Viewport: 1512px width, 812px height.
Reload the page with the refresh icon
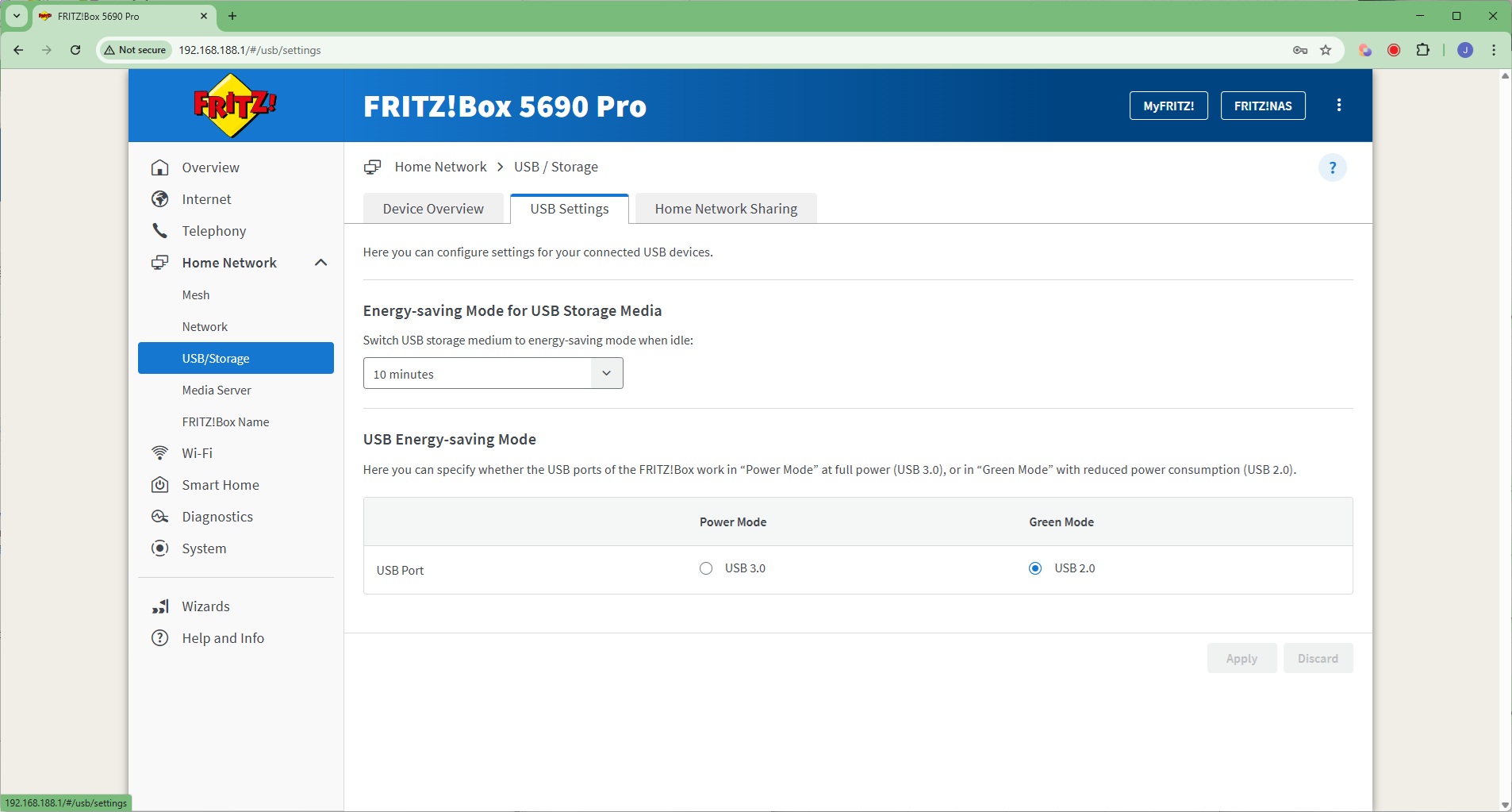(x=75, y=50)
